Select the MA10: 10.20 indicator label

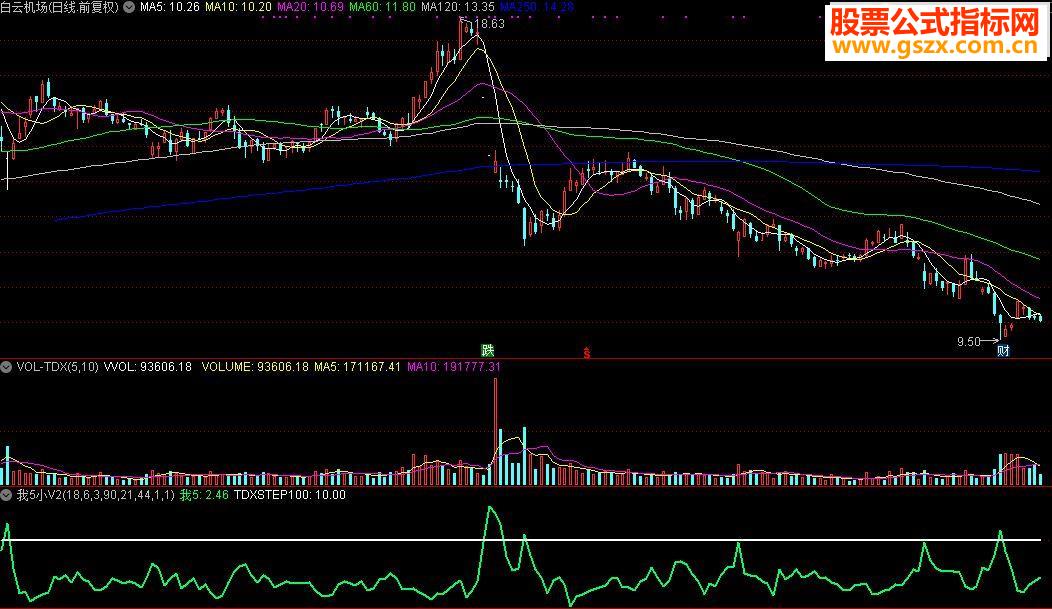[x=238, y=7]
